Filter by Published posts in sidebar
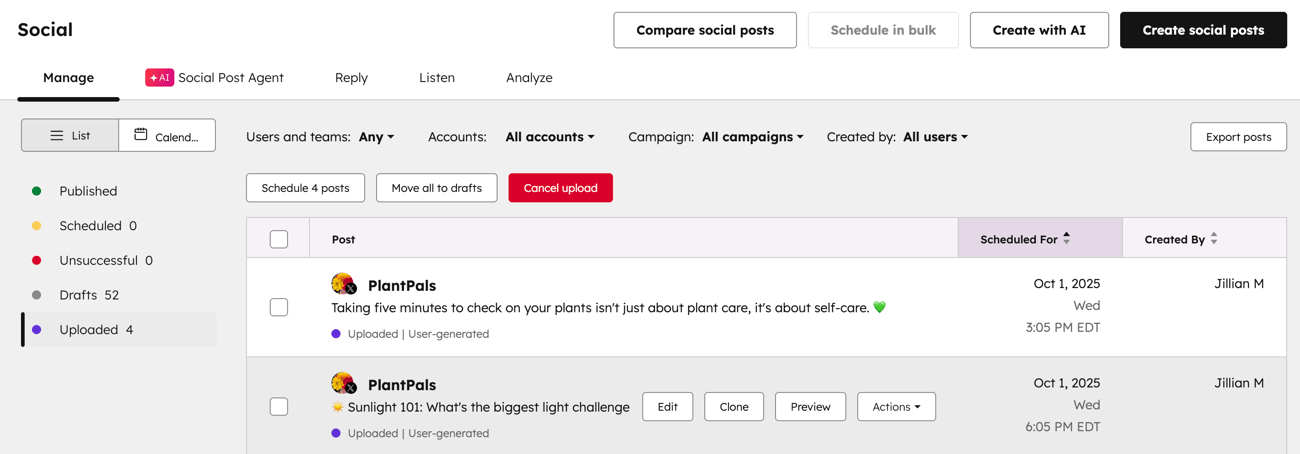This screenshot has height=454, width=1300. point(119,191)
